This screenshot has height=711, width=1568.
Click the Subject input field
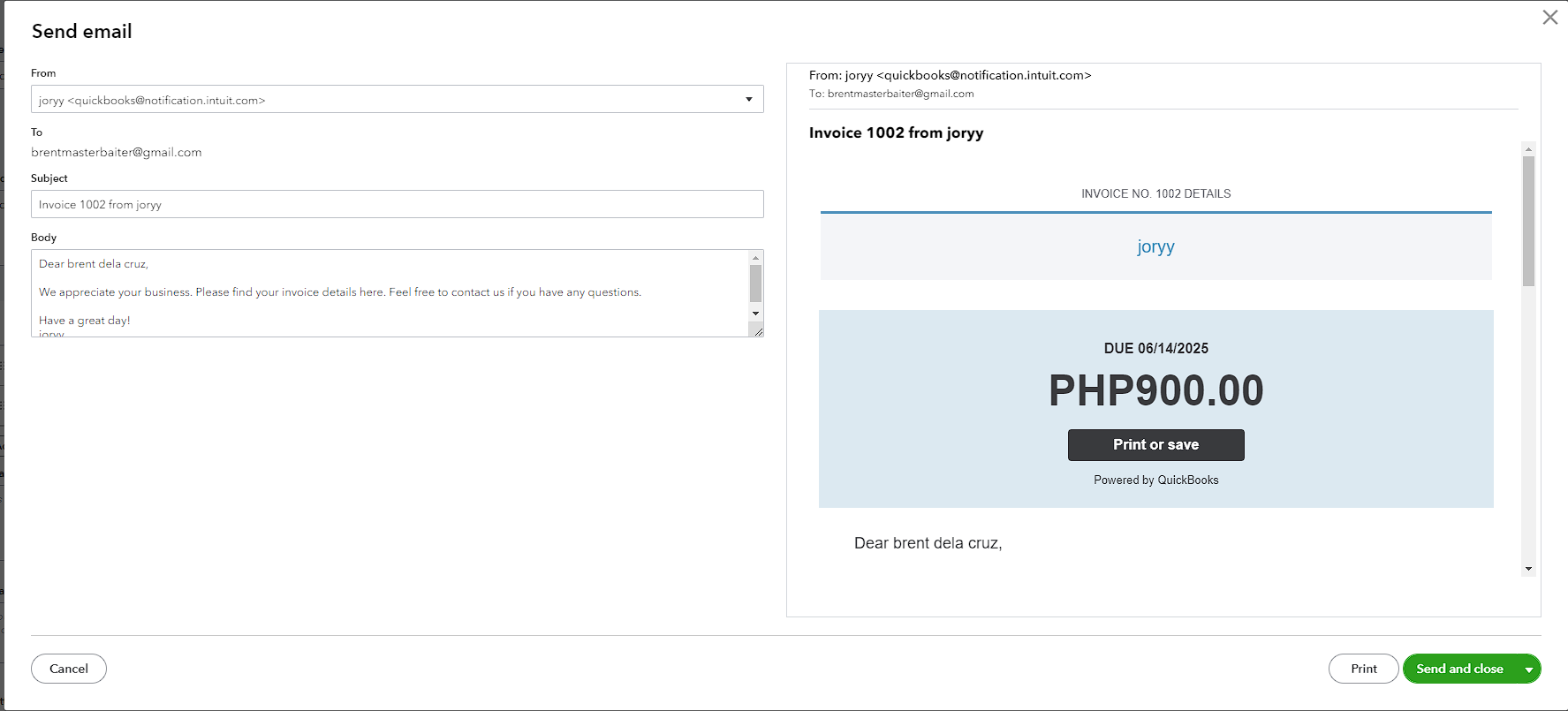398,204
